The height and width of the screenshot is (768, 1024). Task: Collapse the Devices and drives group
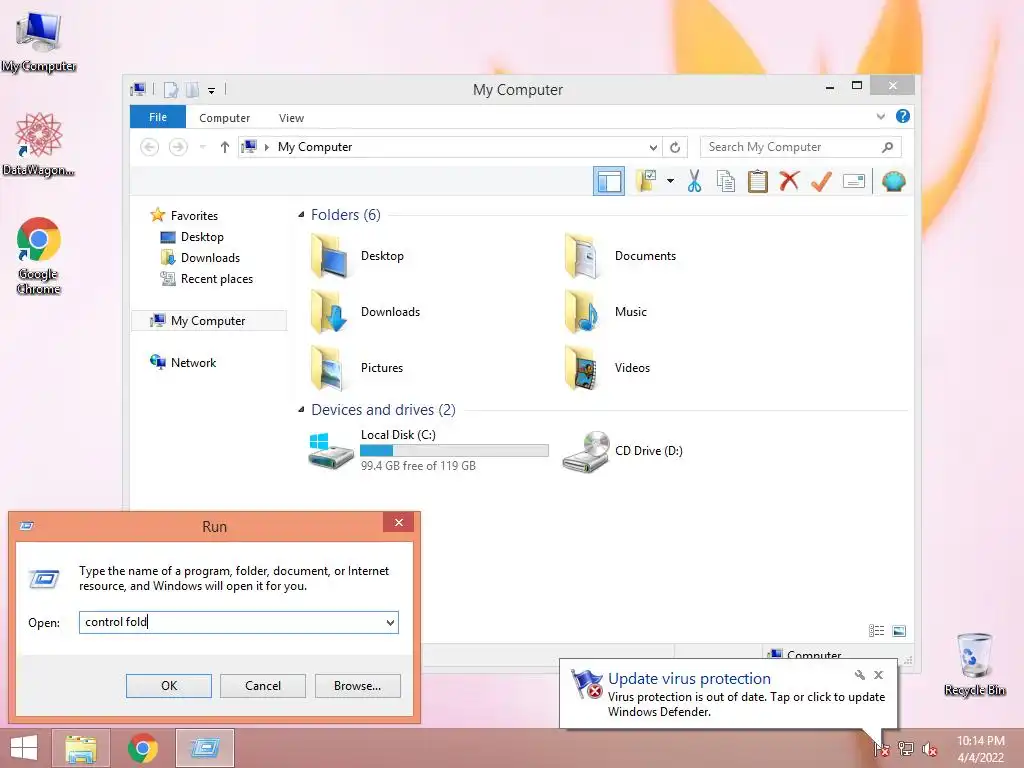pyautogui.click(x=301, y=409)
